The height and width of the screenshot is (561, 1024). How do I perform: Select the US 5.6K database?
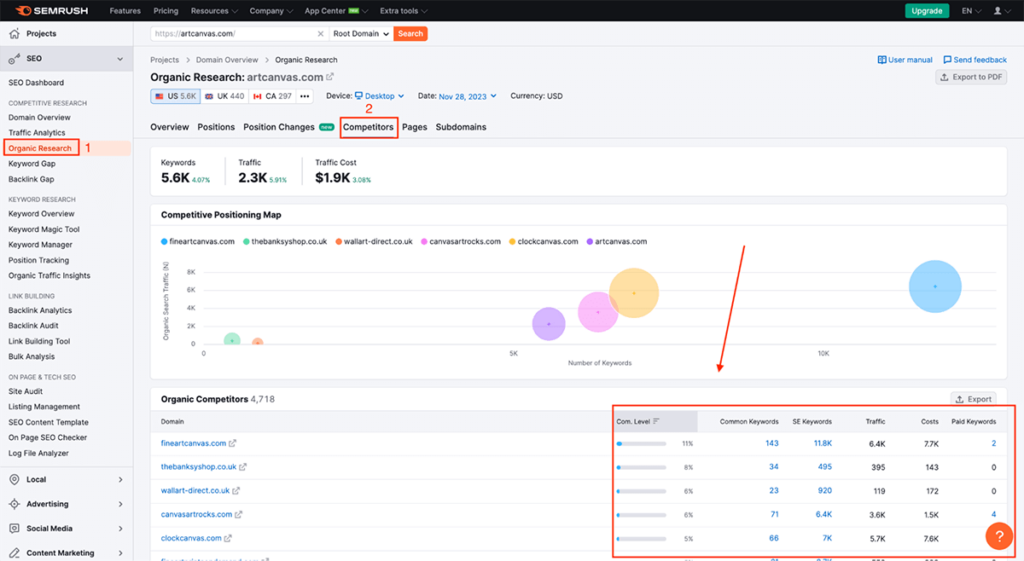[x=176, y=96]
